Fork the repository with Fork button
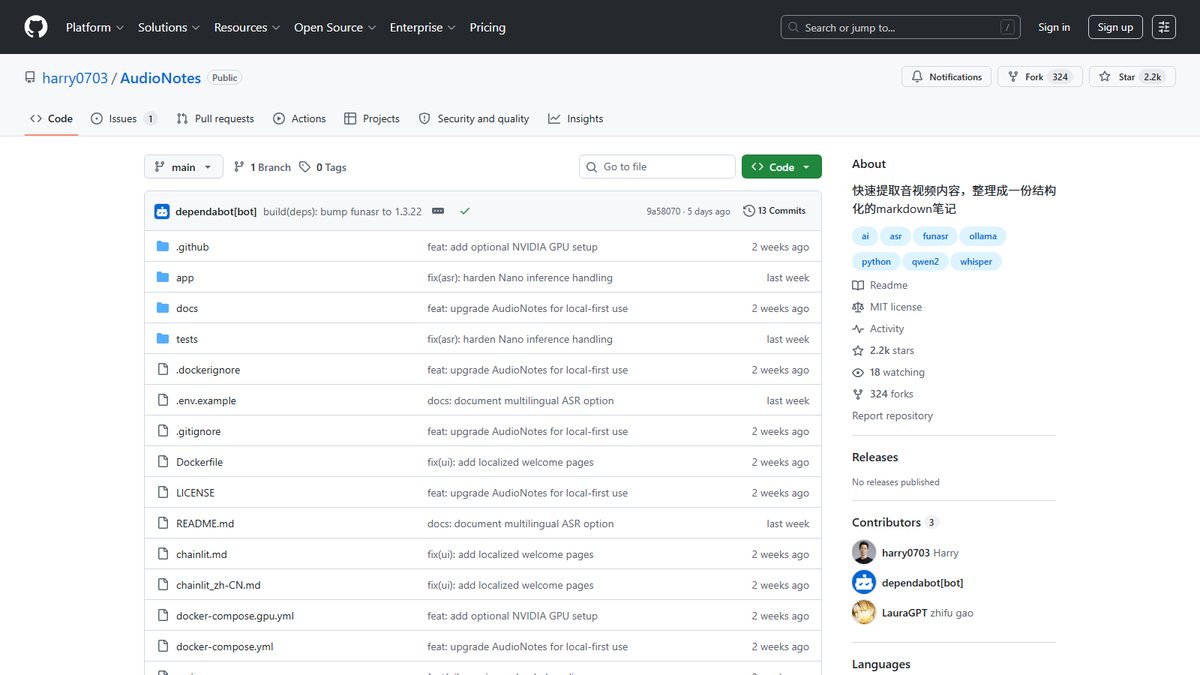Viewport: 1200px width, 675px height. tap(1040, 77)
